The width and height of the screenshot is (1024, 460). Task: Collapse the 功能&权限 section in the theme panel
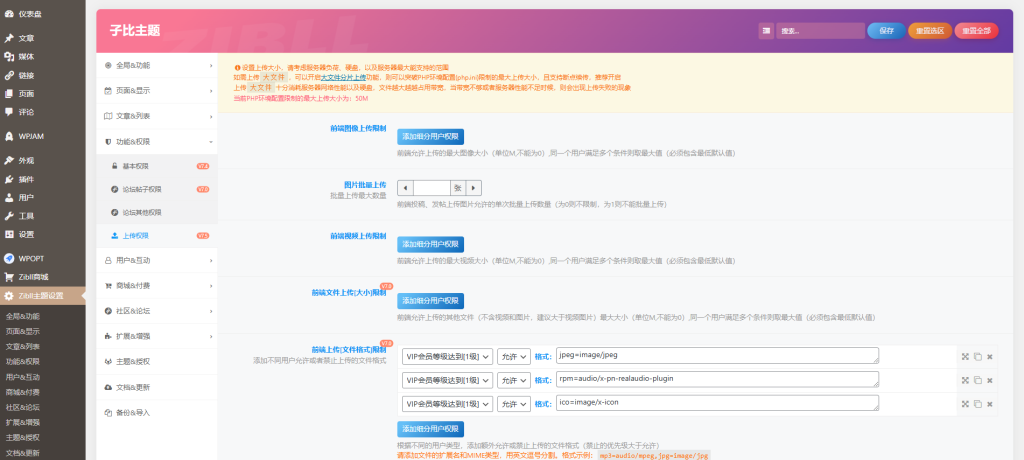pyautogui.click(x=157, y=142)
